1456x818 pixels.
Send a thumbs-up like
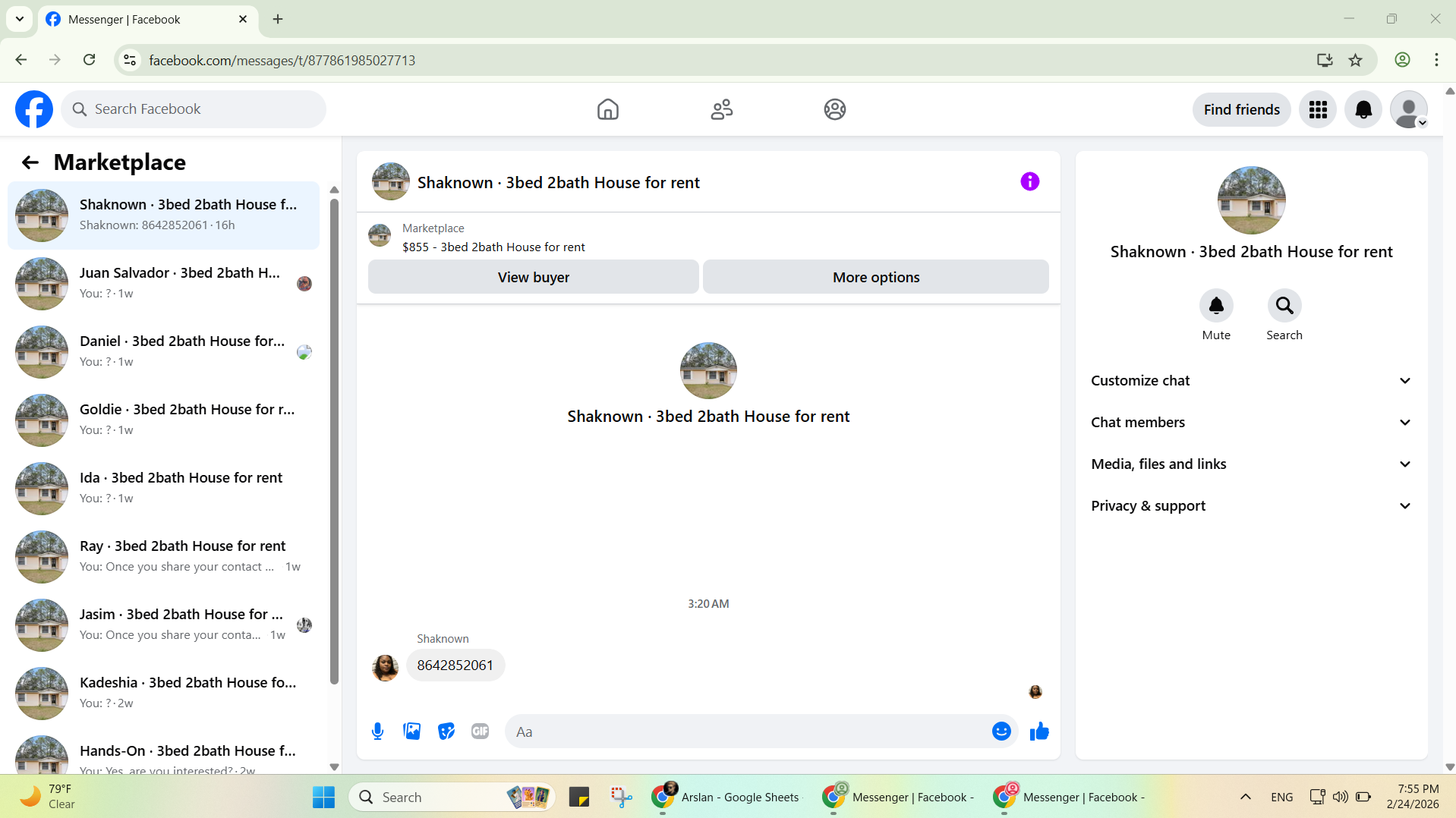click(1039, 731)
